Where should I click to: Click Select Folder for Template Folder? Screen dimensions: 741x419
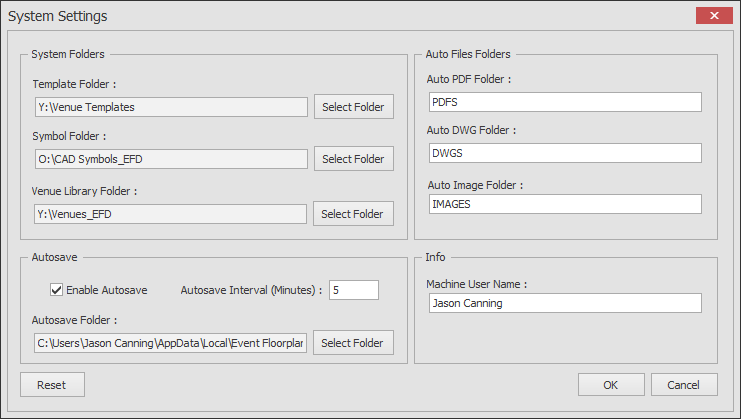coord(353,107)
